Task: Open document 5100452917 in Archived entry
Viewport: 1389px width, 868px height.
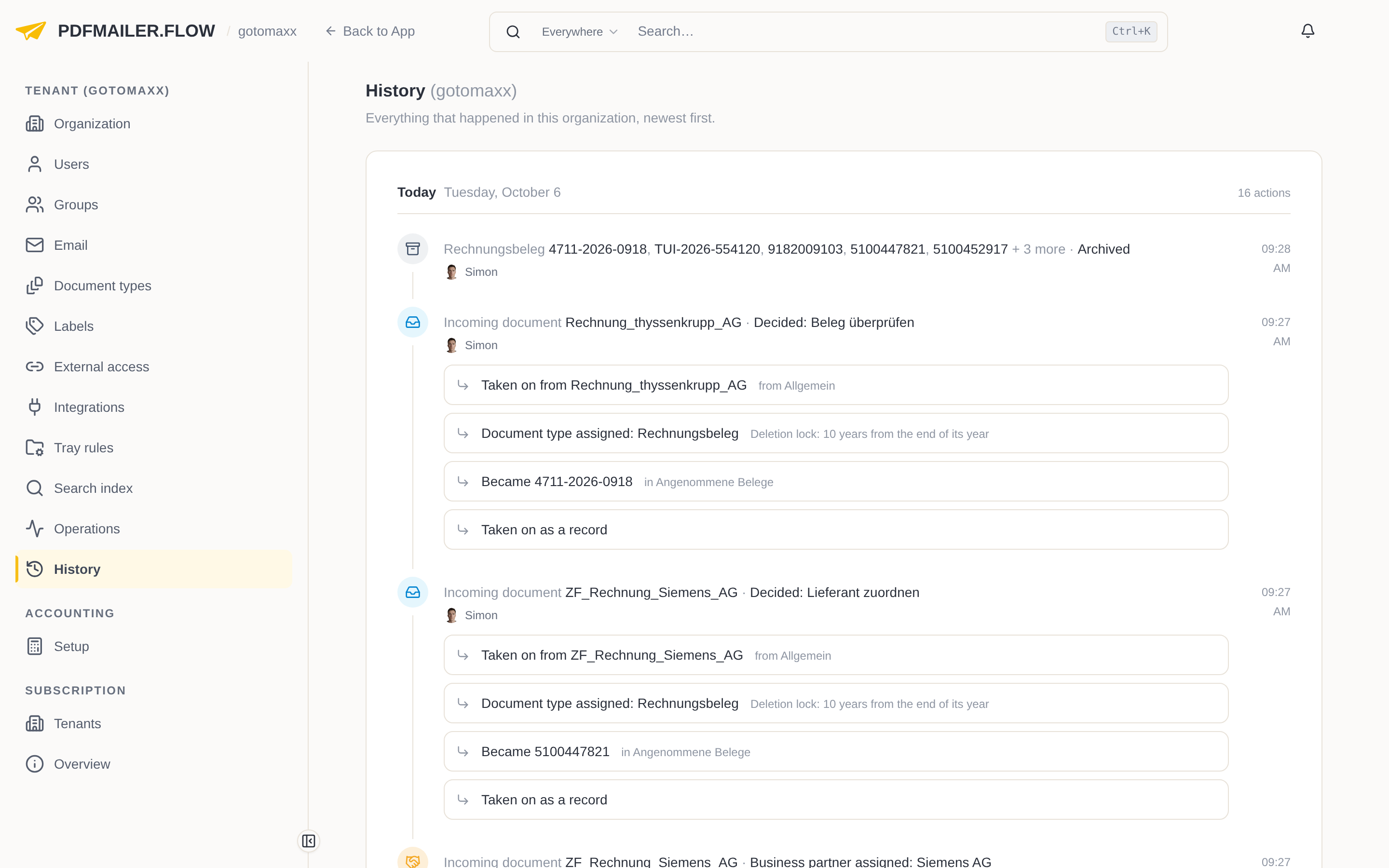Action: tap(970, 249)
